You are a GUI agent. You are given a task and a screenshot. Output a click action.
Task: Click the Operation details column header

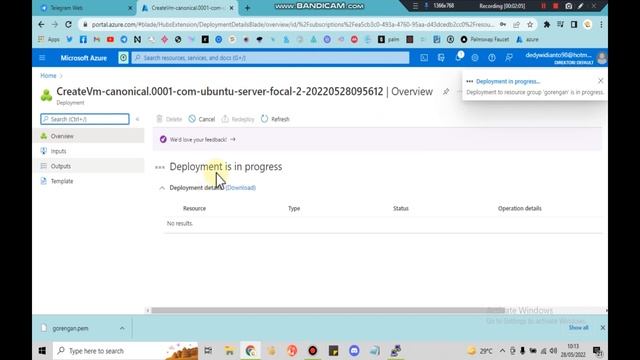(520, 209)
